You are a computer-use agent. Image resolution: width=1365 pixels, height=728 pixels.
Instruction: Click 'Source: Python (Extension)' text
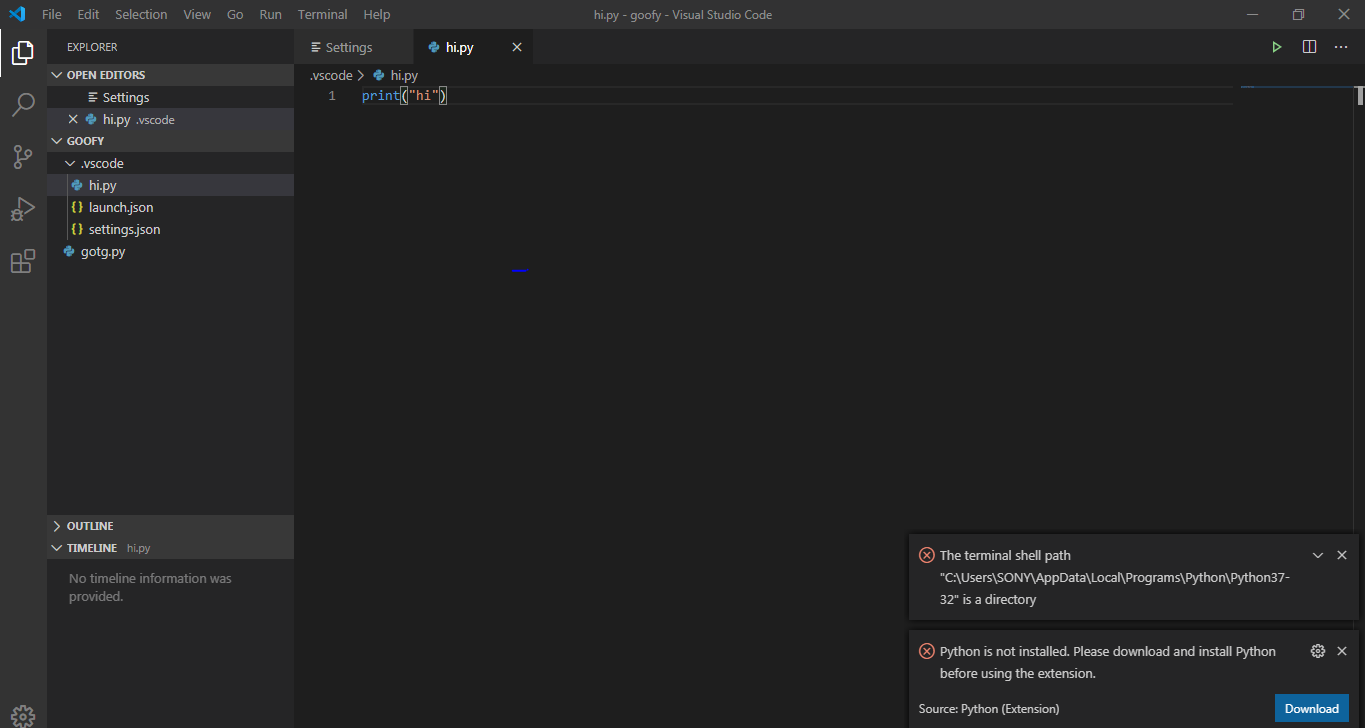coord(989,709)
